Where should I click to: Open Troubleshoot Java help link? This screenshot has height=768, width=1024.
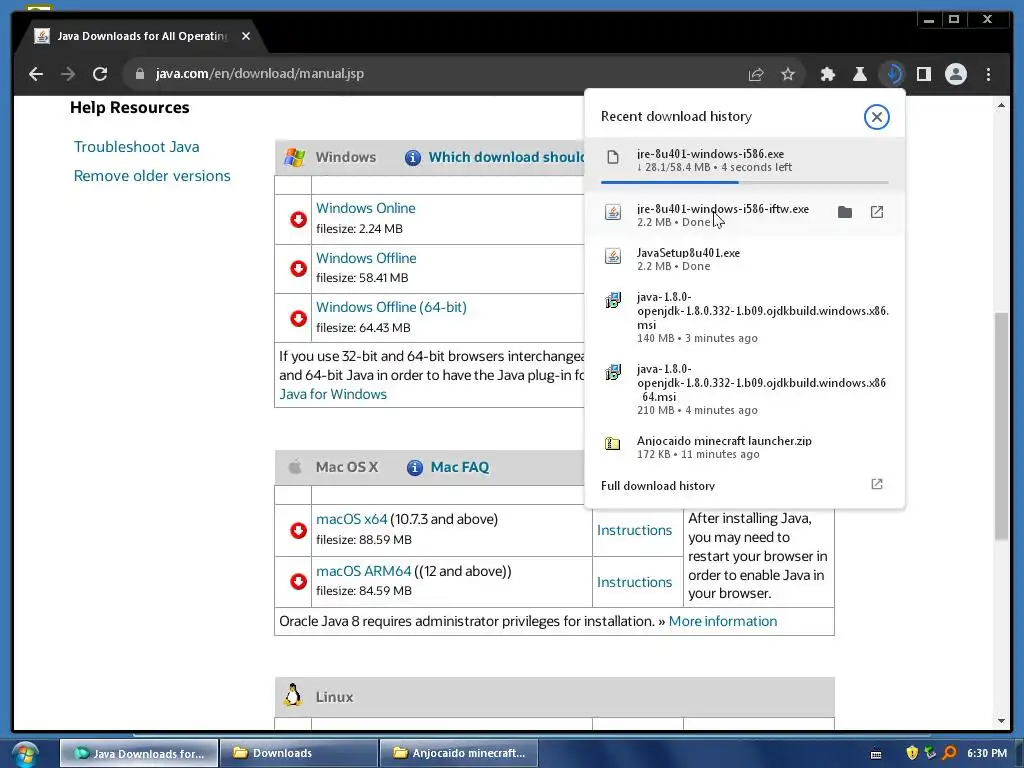[136, 147]
